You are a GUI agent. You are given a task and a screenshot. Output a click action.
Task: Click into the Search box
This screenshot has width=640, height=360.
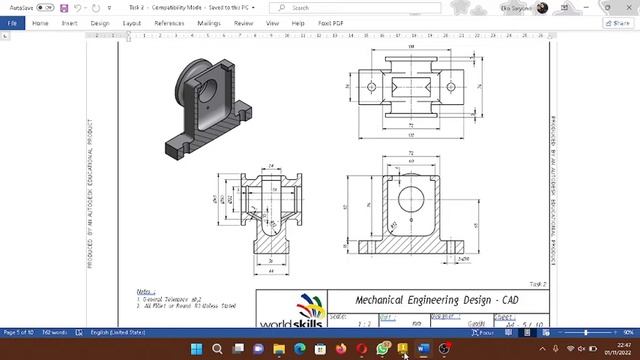pos(355,8)
